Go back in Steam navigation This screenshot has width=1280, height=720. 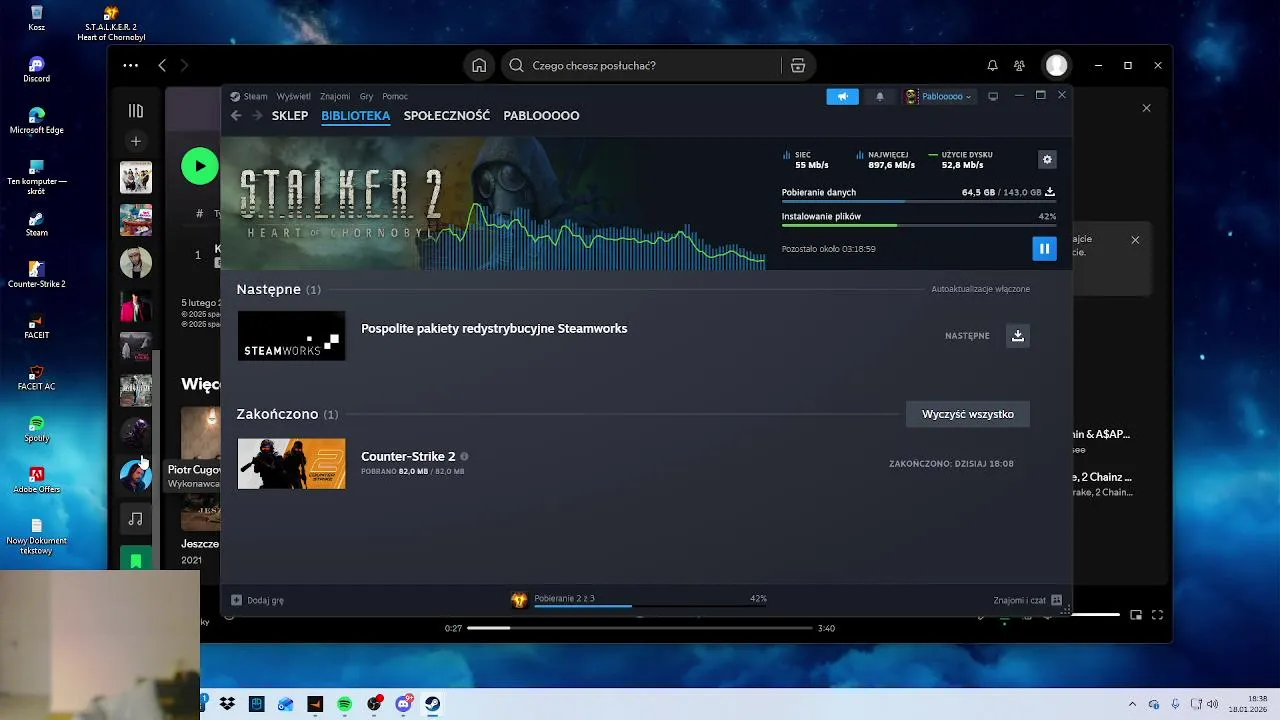tap(236, 116)
